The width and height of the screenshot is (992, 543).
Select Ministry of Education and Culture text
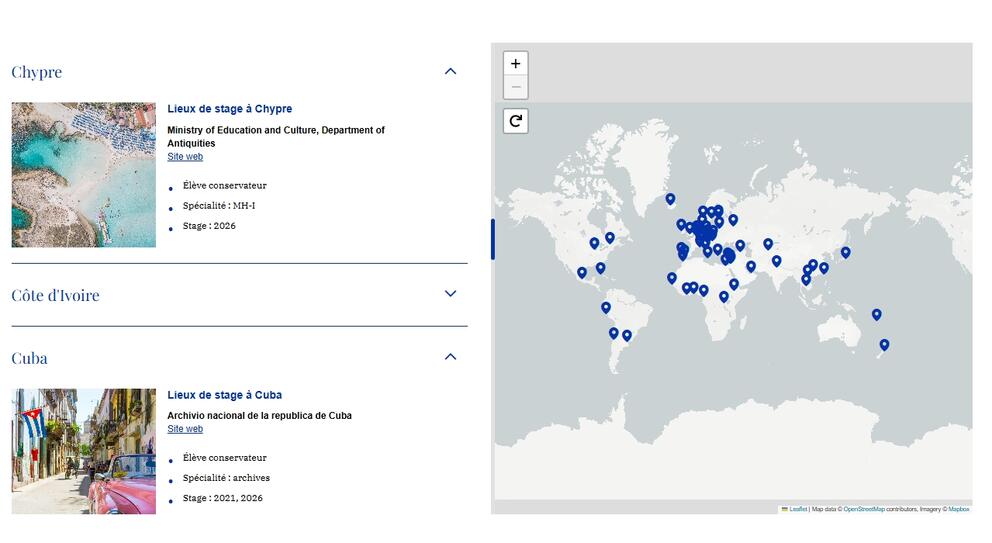(276, 137)
